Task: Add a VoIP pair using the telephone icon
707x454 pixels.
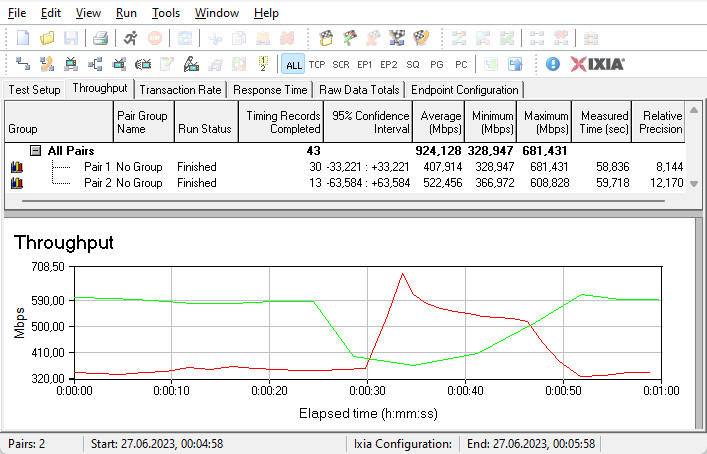Action: tap(47, 64)
